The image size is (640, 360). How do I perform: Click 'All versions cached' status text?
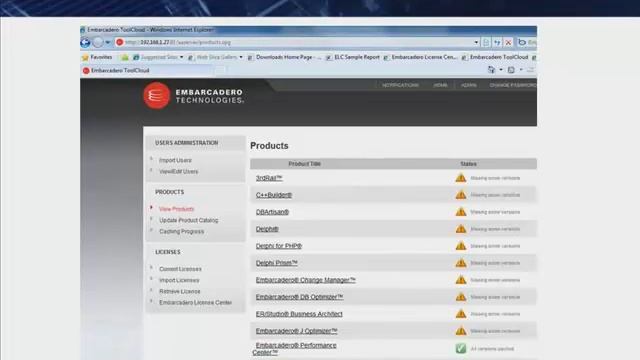(492, 349)
